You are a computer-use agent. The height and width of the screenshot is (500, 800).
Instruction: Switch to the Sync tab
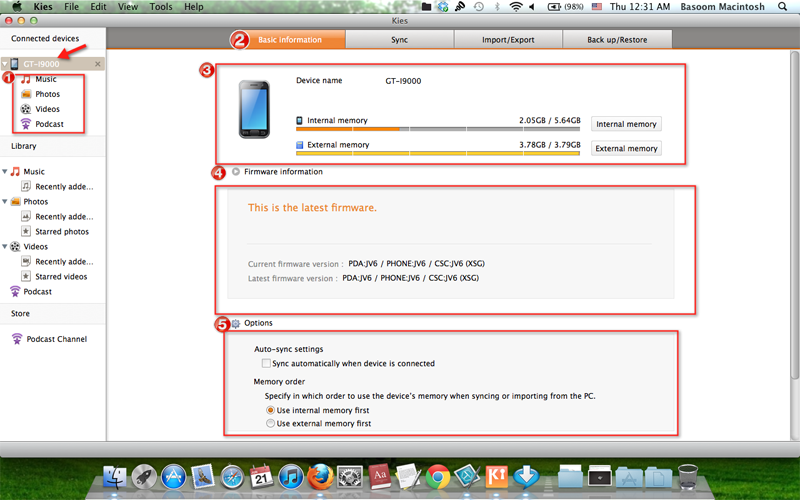(399, 39)
